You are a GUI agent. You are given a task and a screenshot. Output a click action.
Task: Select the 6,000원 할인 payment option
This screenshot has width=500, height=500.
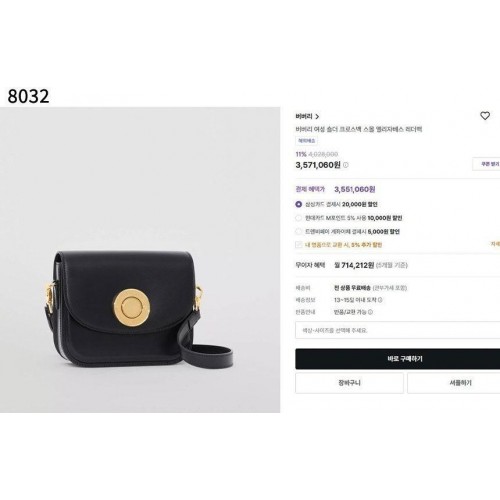[x=299, y=231]
